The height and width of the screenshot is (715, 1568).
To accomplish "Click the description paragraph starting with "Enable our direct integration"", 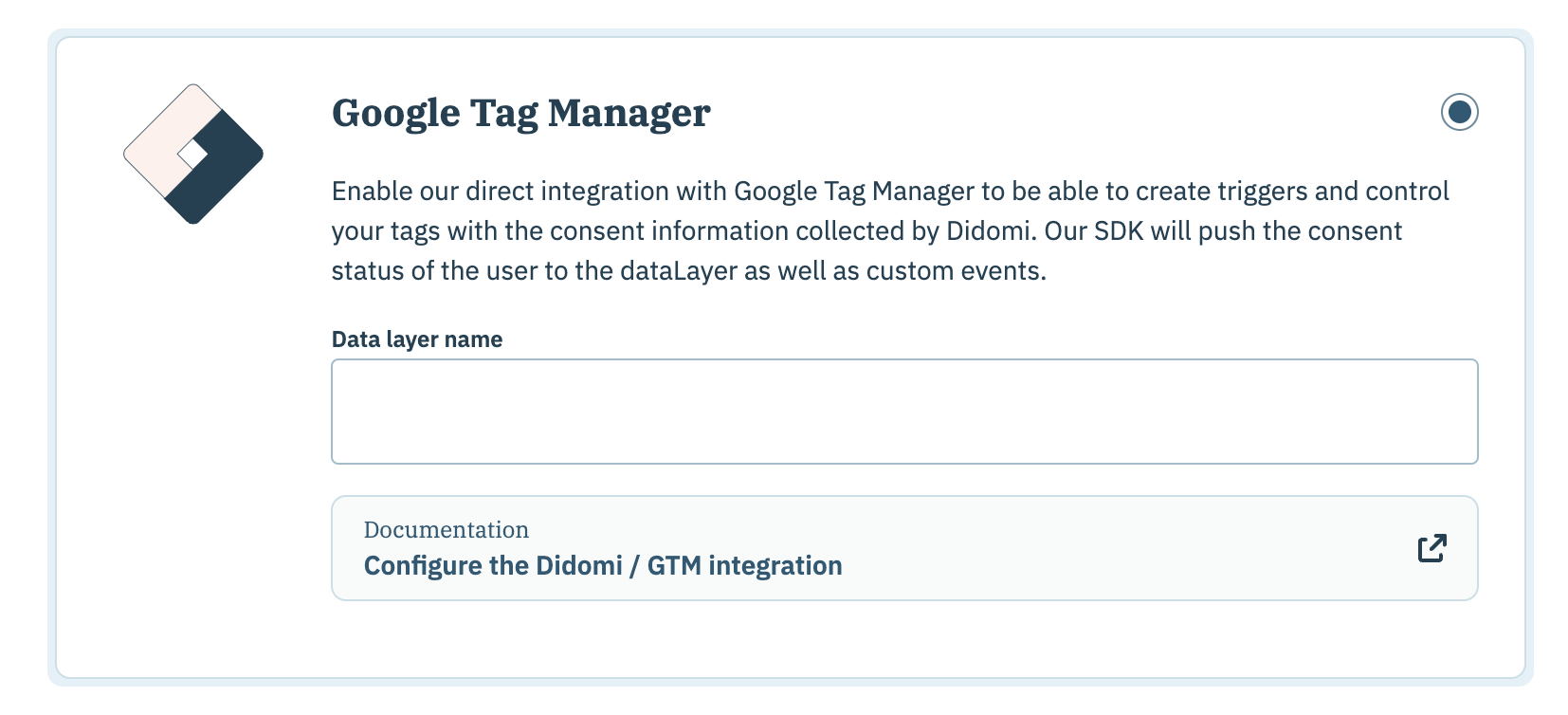I will click(x=890, y=230).
